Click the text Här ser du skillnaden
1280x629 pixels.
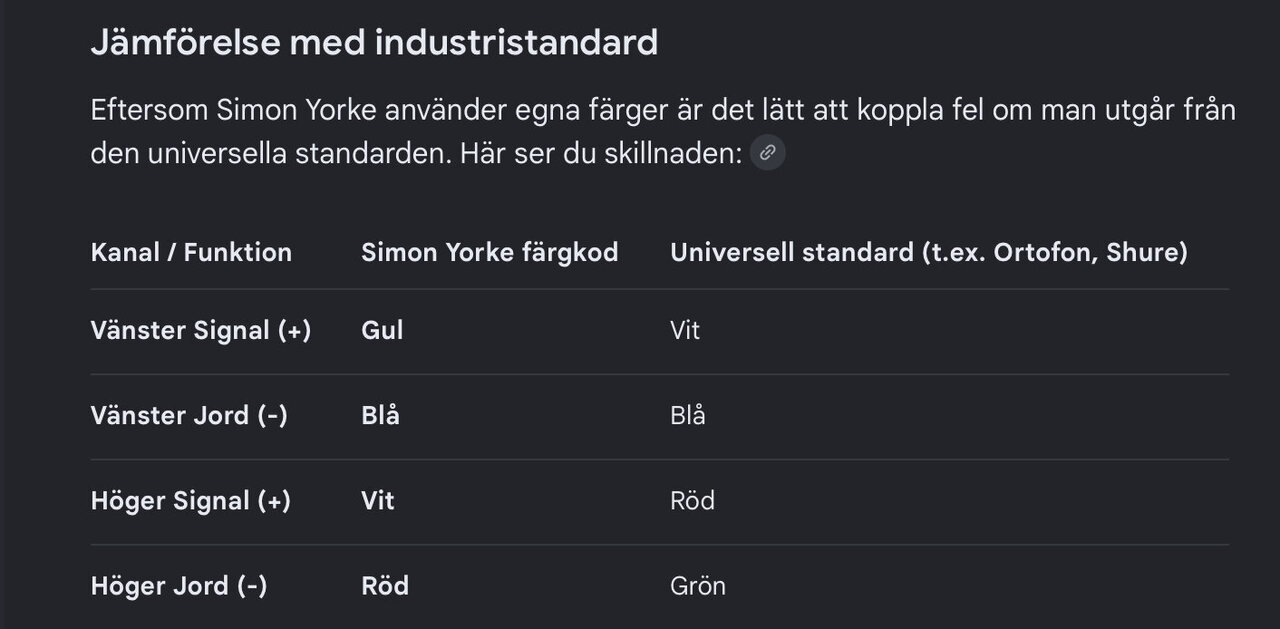point(601,153)
